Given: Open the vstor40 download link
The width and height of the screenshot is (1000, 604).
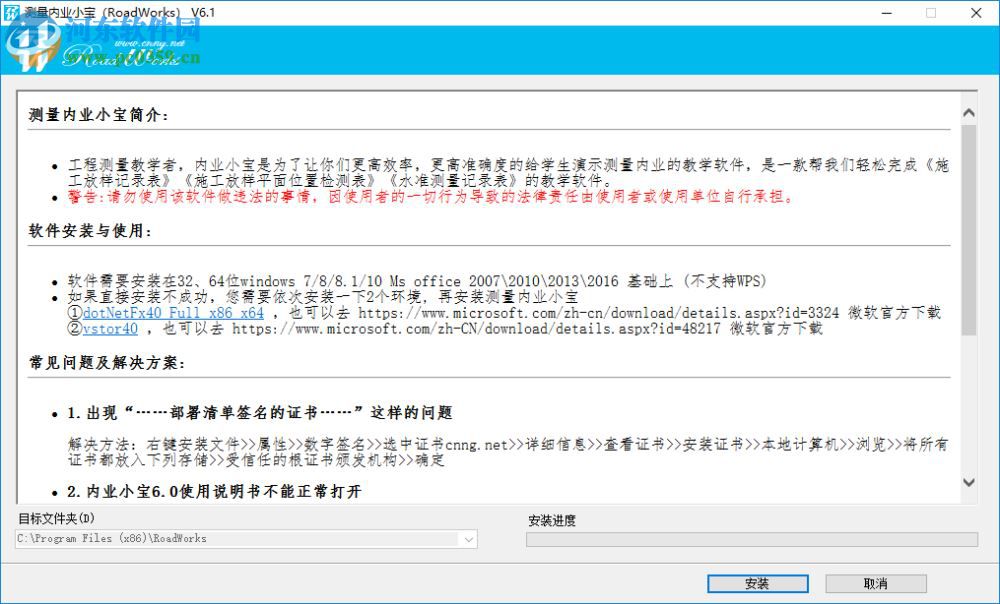Looking at the screenshot, I should coord(110,329).
